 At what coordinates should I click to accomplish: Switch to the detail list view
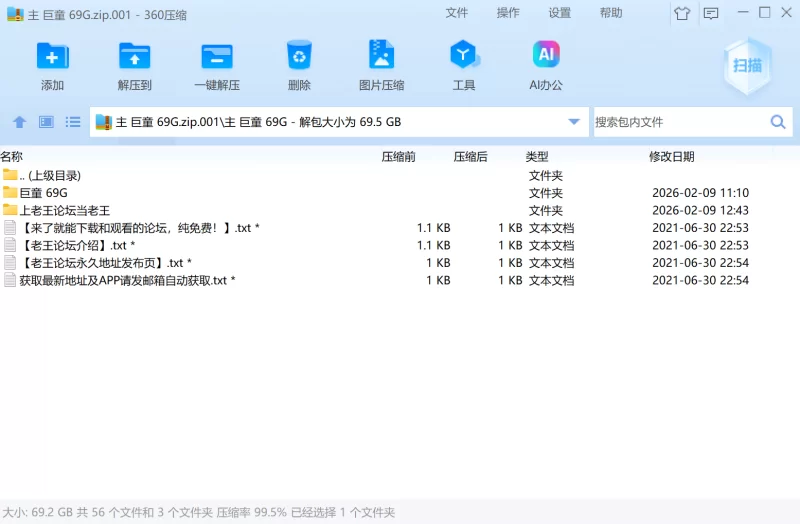coord(73,122)
